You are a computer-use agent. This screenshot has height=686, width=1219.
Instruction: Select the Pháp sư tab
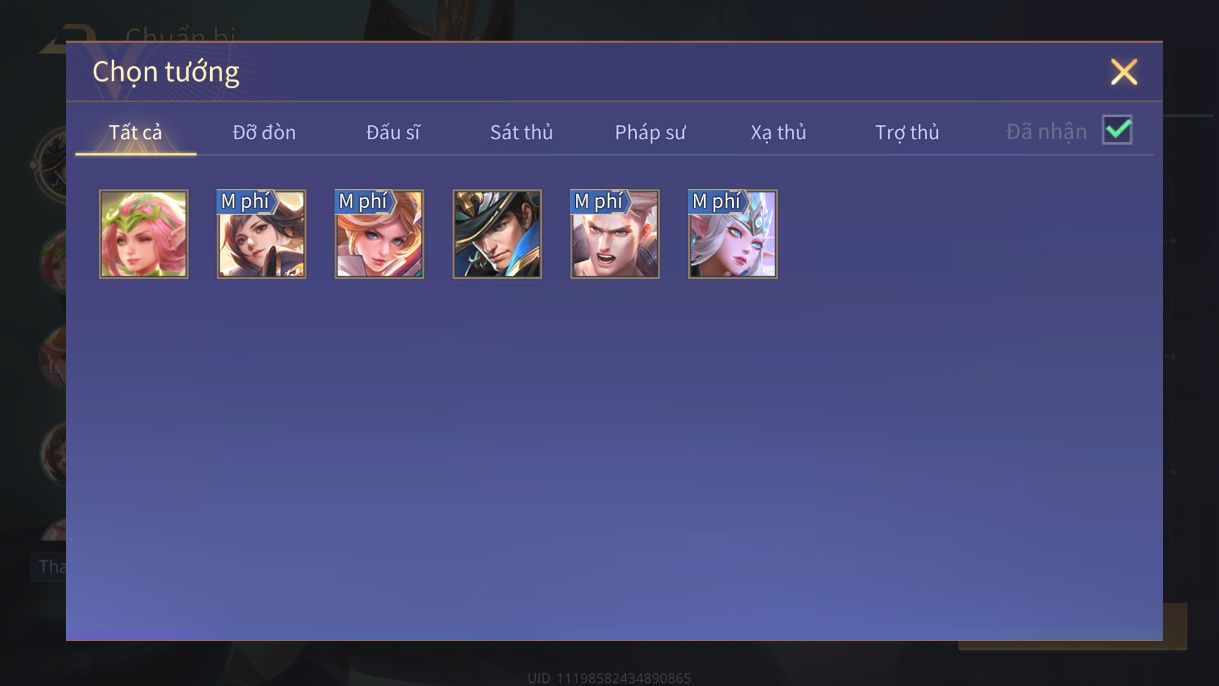(650, 132)
